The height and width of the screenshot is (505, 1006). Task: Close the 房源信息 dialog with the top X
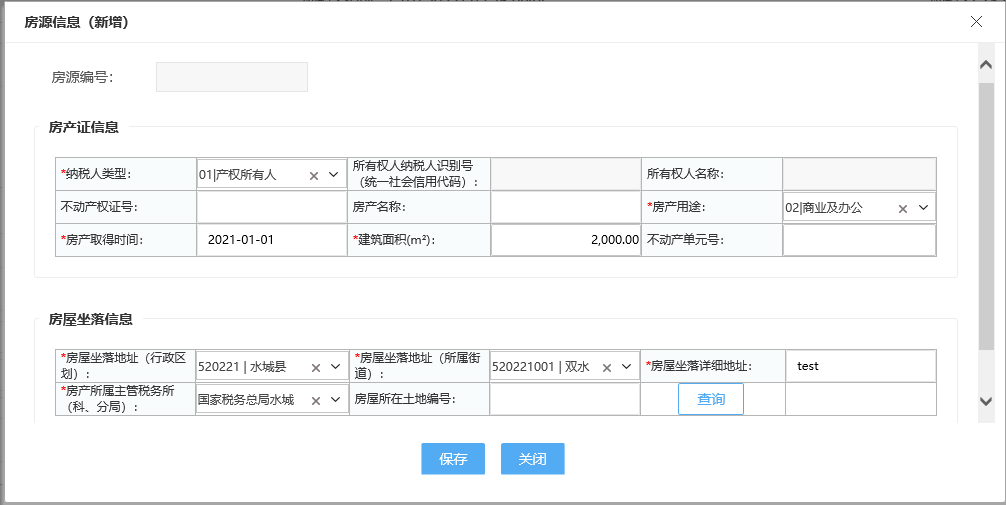tap(976, 21)
